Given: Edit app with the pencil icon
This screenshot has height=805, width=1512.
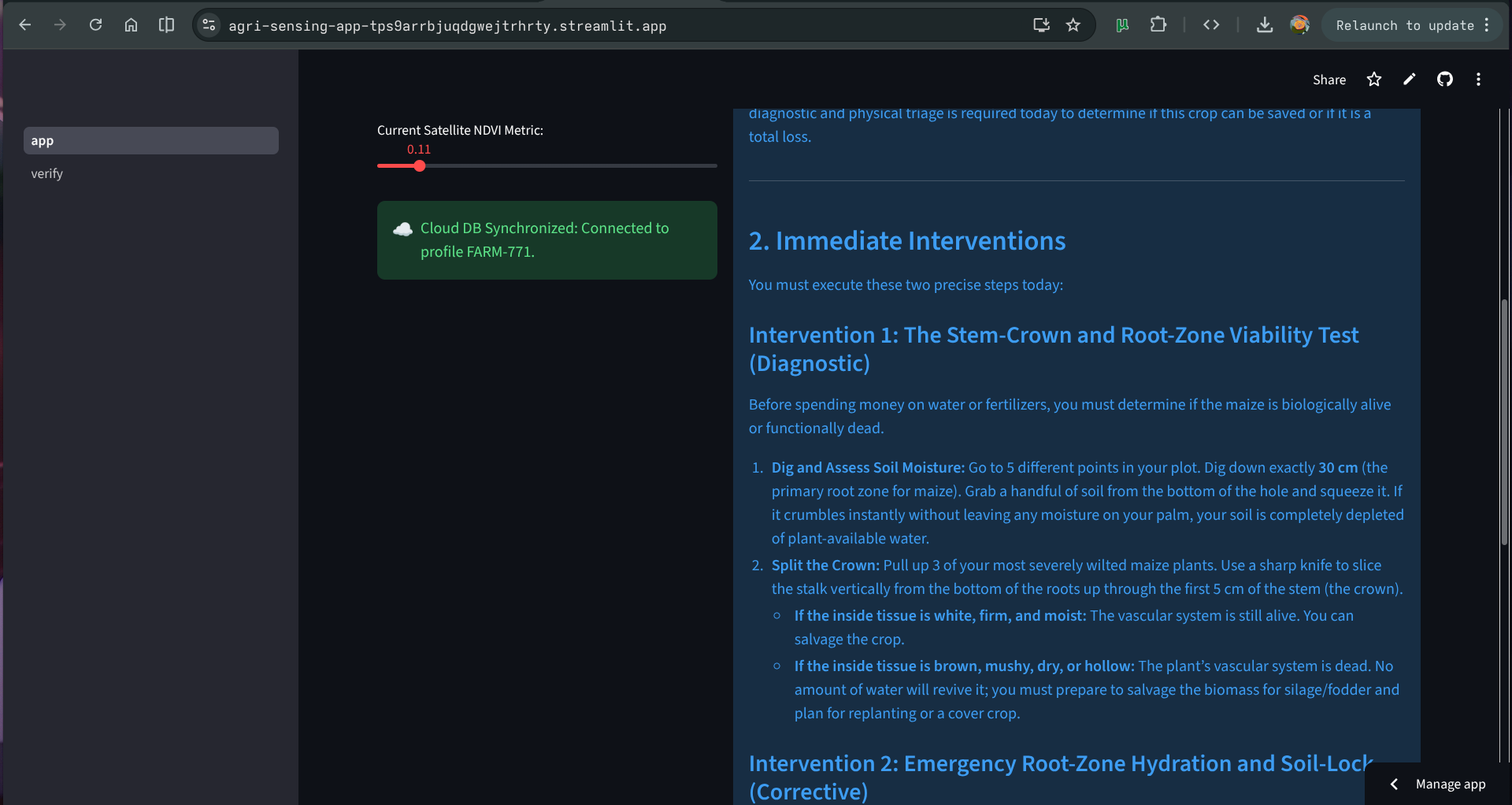Looking at the screenshot, I should pos(1410,80).
